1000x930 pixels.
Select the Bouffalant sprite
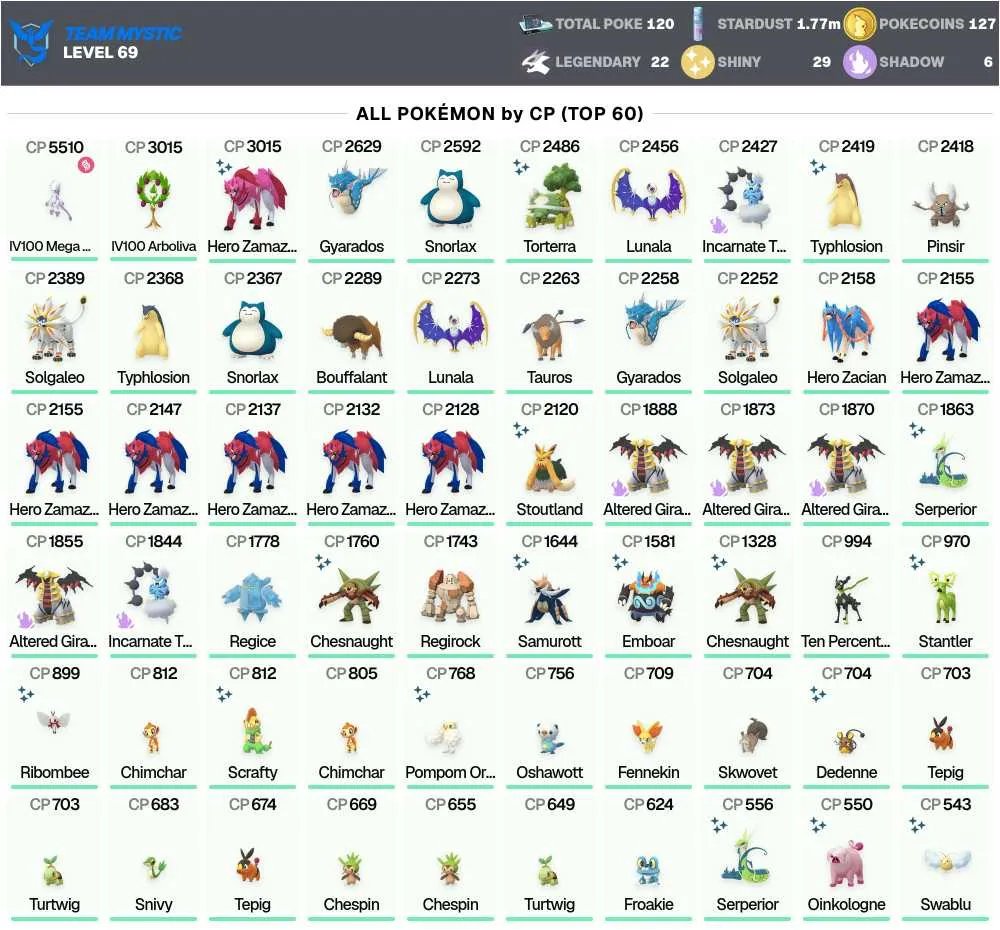[x=351, y=335]
